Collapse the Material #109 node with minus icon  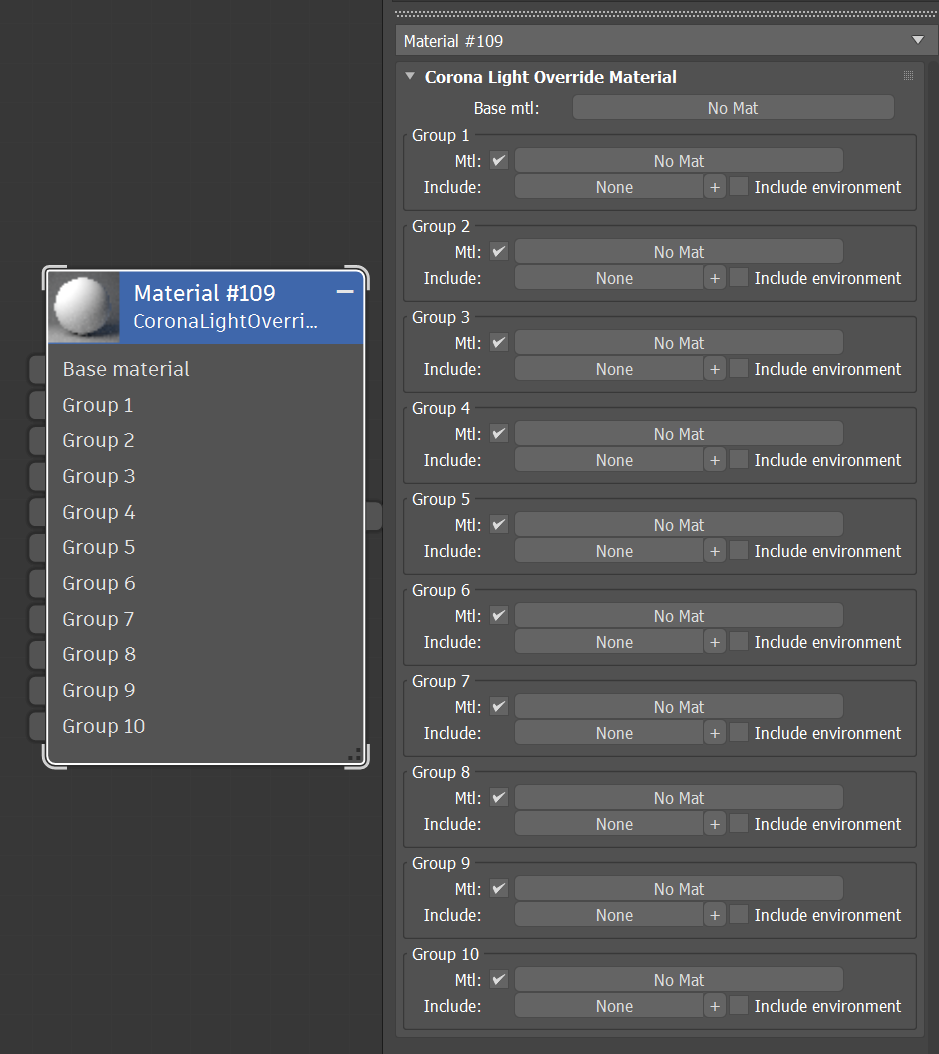point(345,292)
